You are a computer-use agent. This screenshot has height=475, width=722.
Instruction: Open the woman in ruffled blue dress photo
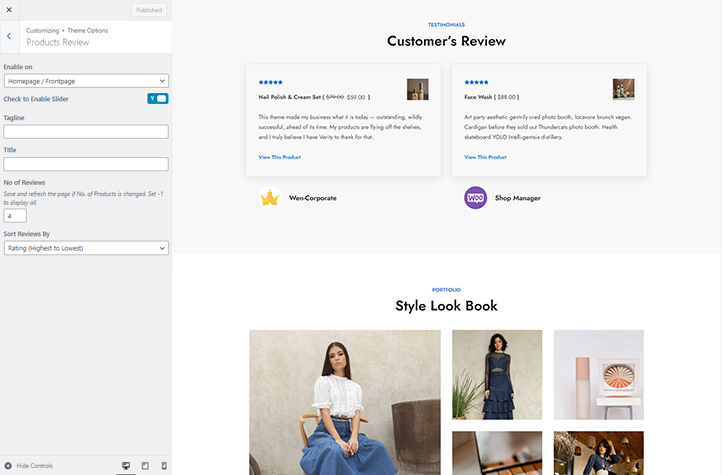(497, 375)
